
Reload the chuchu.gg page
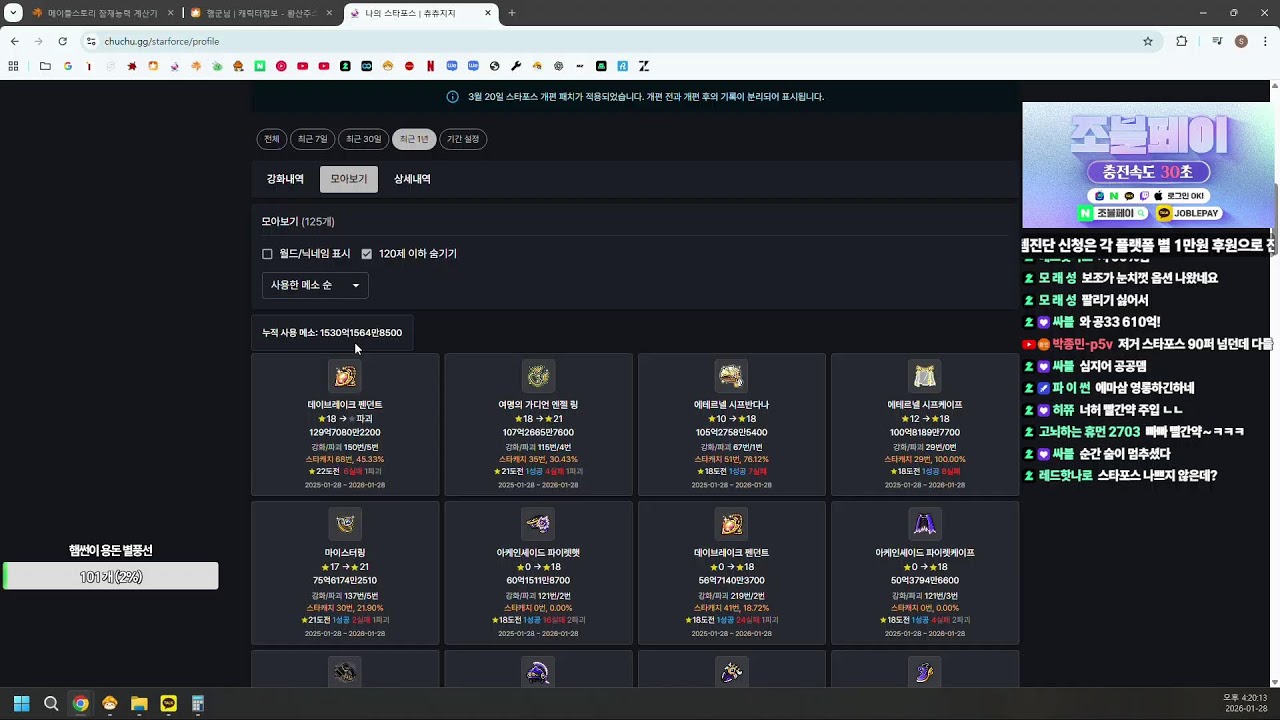click(x=62, y=41)
